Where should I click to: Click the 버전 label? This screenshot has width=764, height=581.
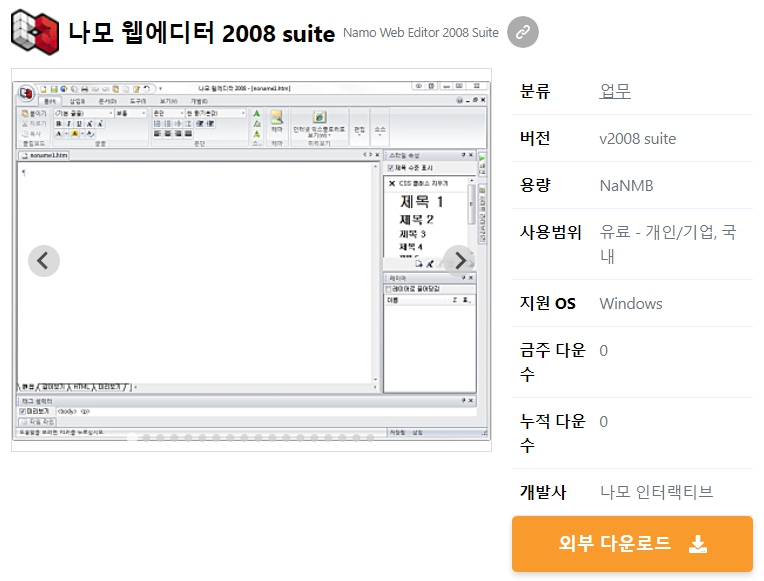[535, 138]
